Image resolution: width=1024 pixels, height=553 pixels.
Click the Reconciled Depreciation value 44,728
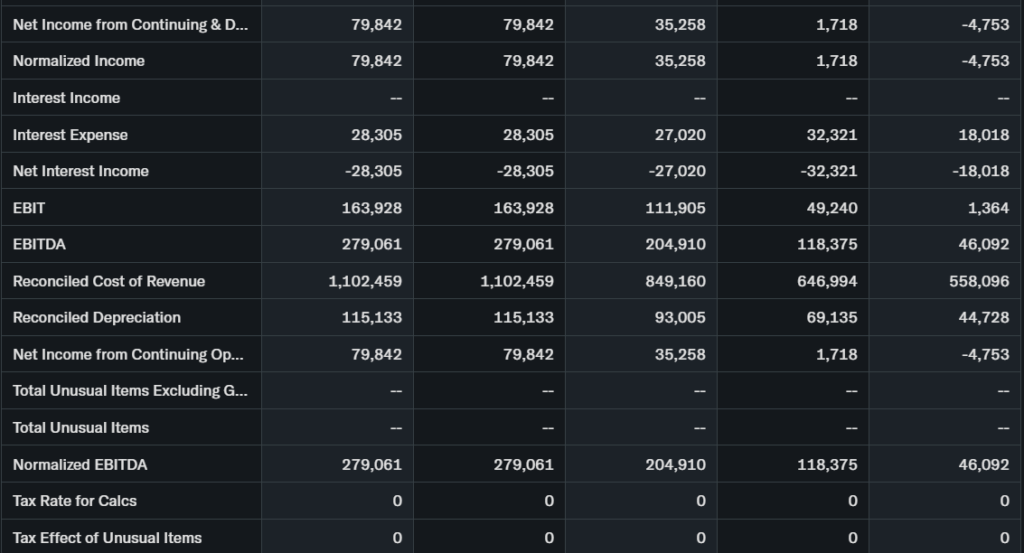point(985,318)
